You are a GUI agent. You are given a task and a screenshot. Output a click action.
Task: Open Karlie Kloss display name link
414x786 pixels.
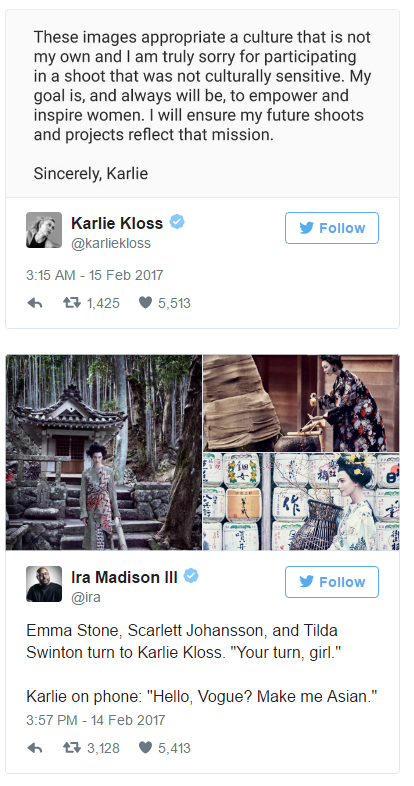coord(117,223)
